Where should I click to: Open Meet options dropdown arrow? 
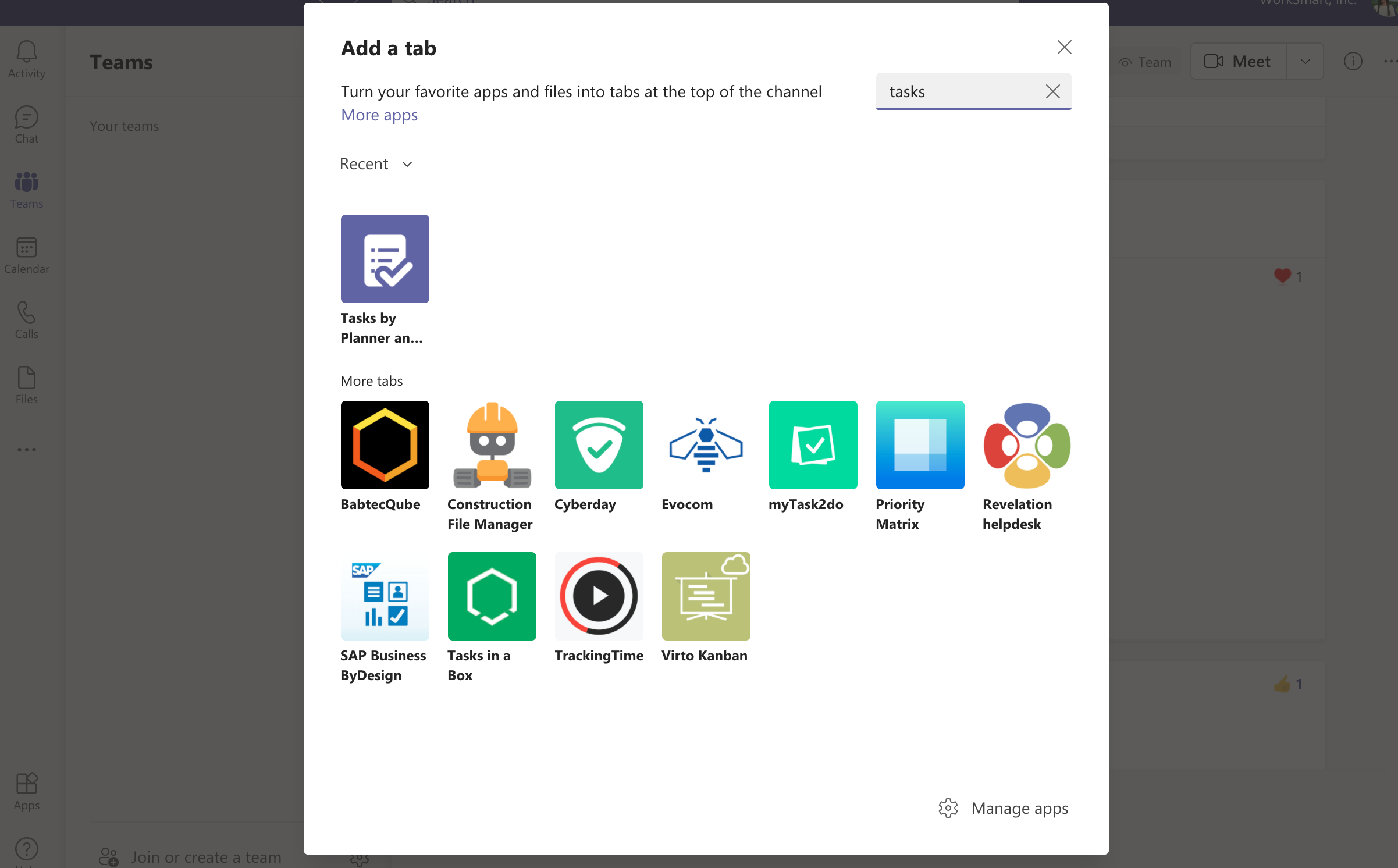click(x=1305, y=61)
